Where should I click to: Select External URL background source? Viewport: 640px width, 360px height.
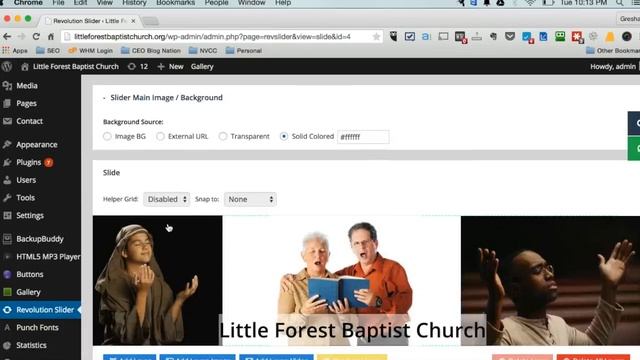pos(160,136)
